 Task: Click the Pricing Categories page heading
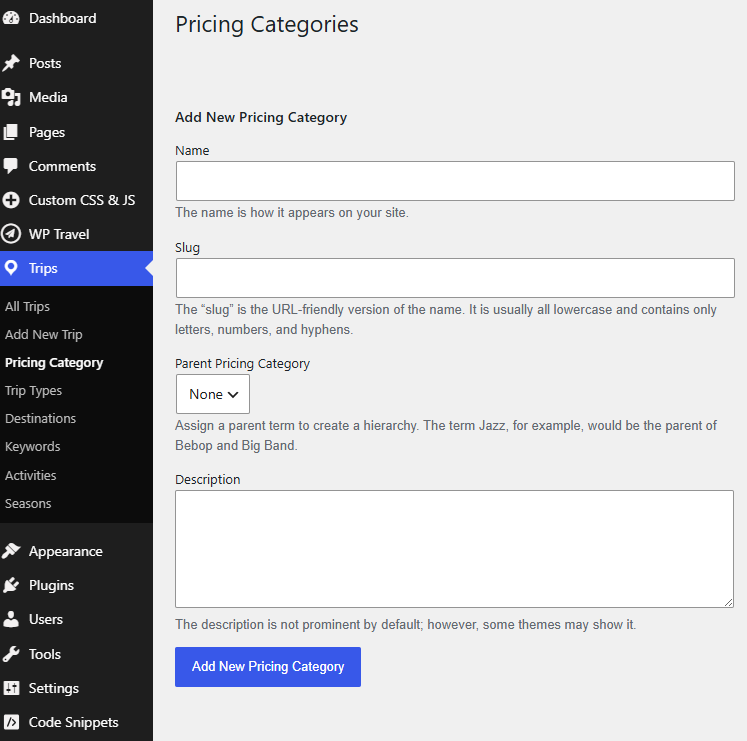[267, 25]
